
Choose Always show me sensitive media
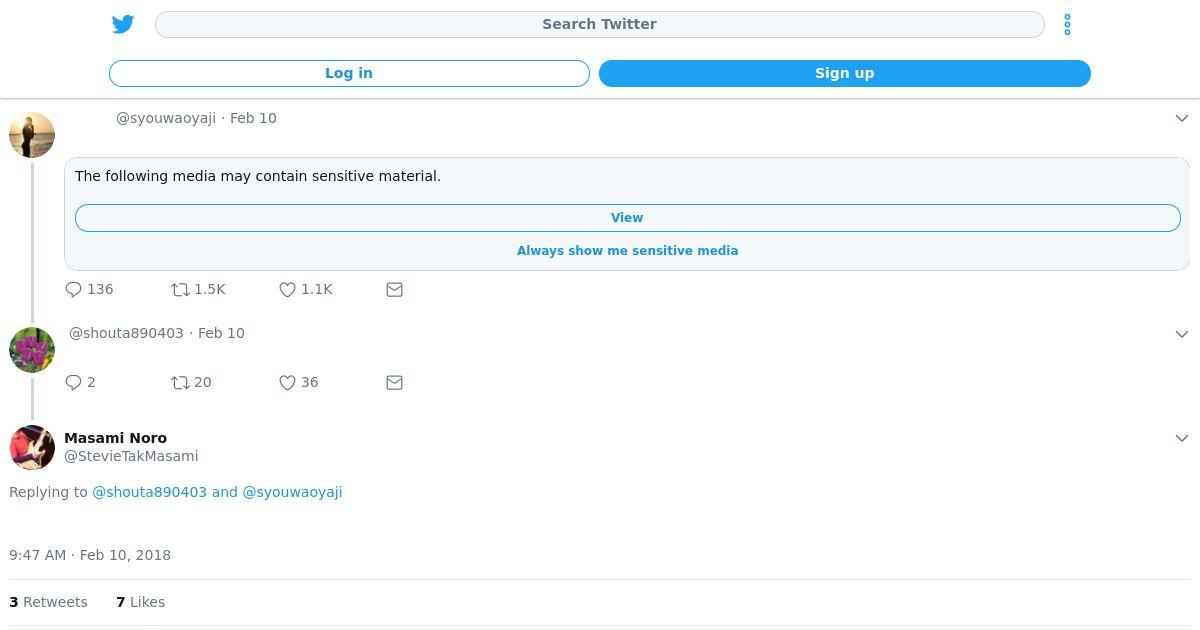(627, 251)
